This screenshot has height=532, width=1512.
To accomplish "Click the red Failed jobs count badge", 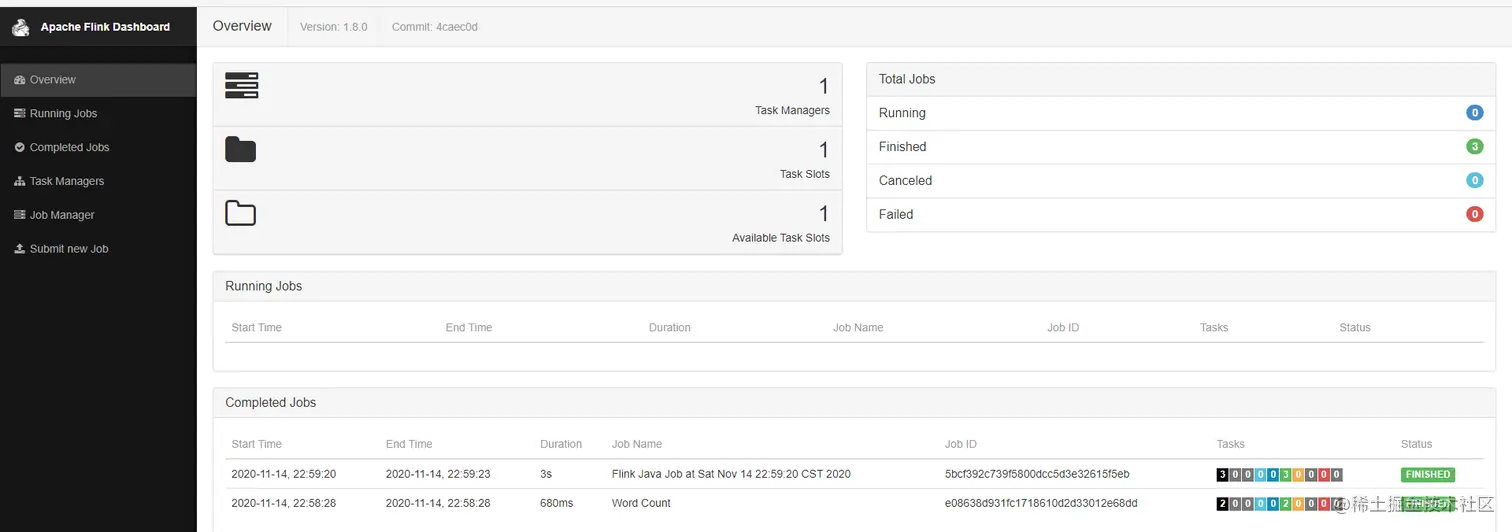I will coord(1474,214).
